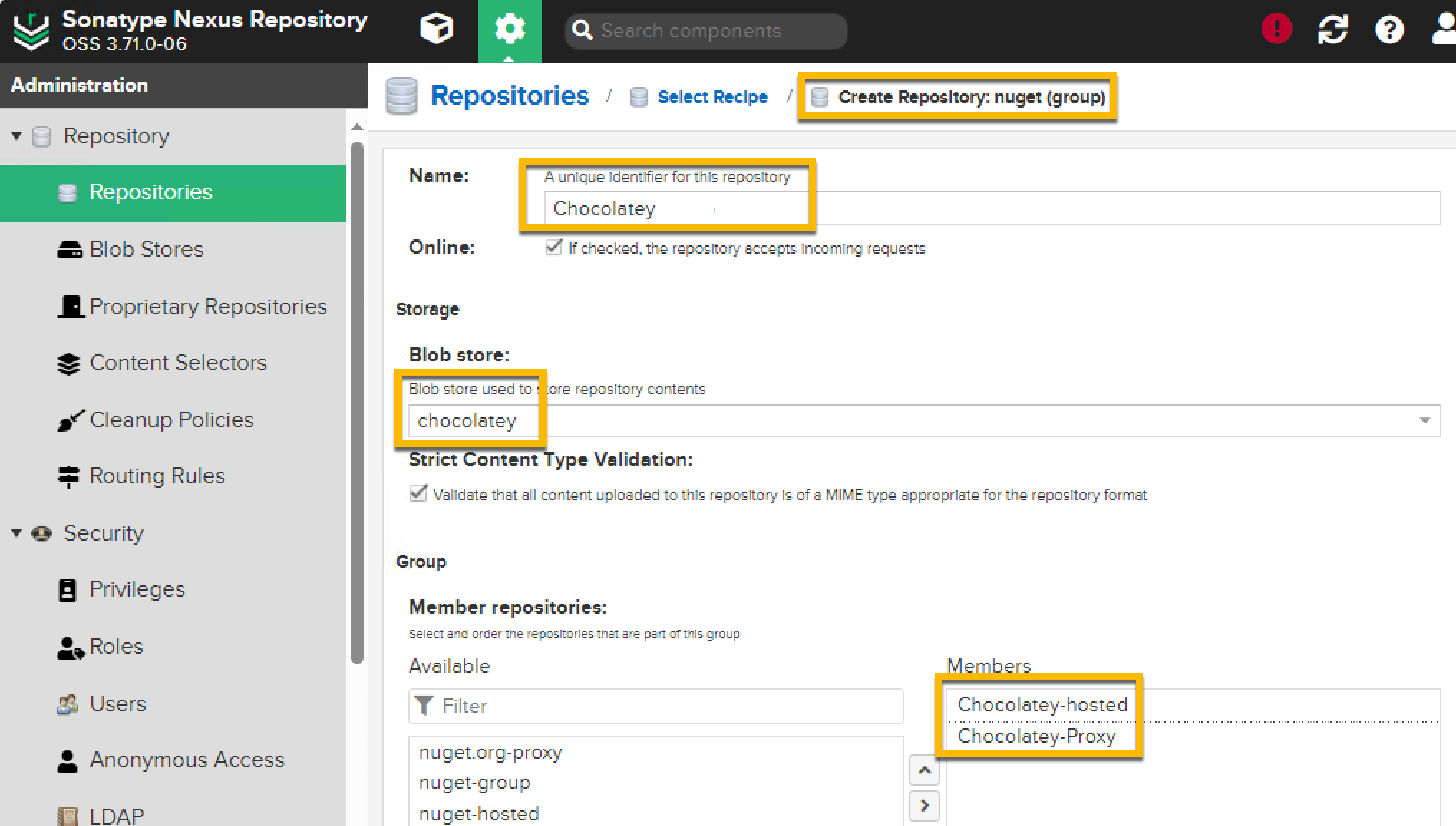The image size is (1456, 826).
Task: Click the magnifier icon in search bar
Action: (x=582, y=30)
